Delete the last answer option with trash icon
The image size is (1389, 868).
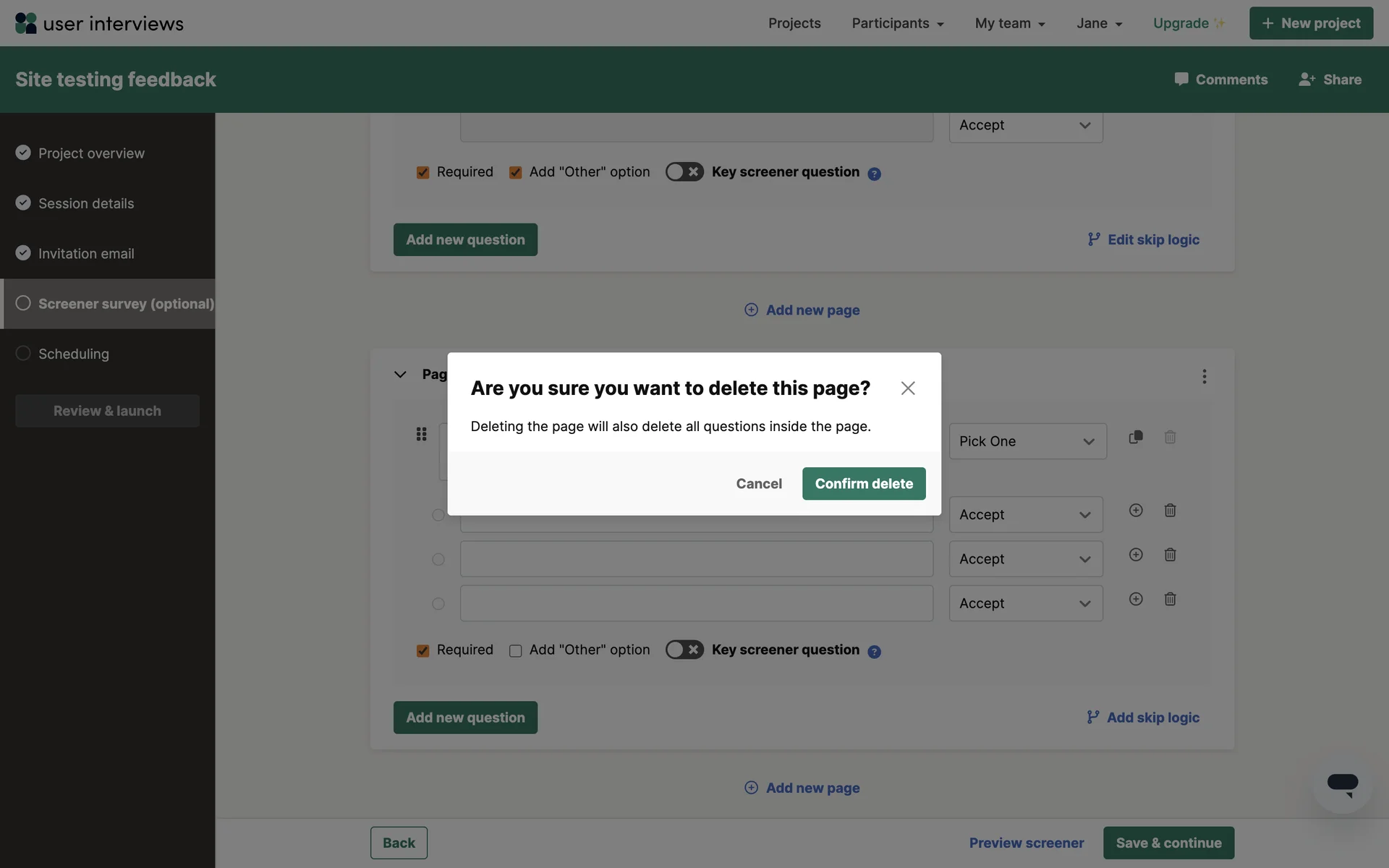click(x=1170, y=599)
